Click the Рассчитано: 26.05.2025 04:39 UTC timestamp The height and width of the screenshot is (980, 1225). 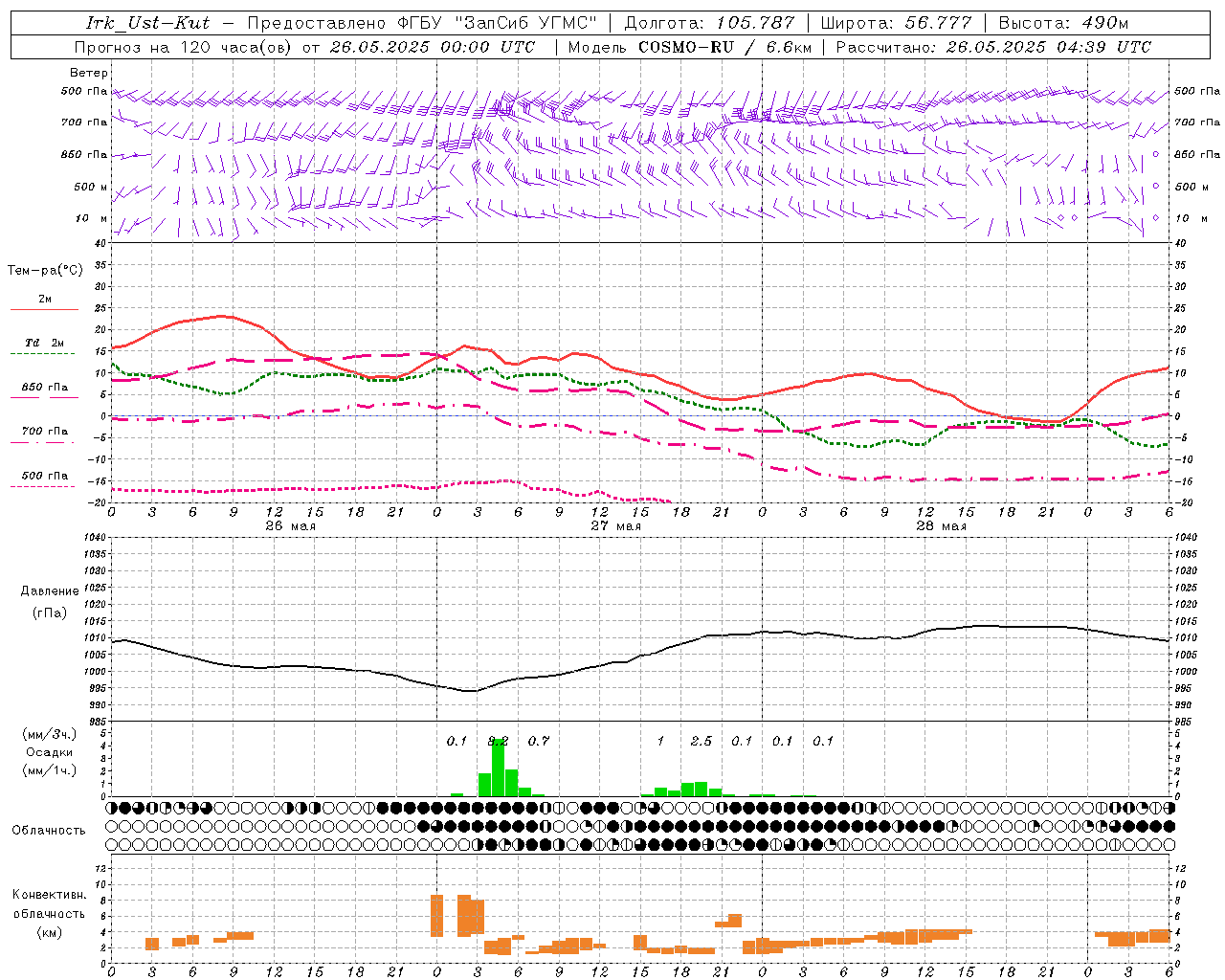(x=993, y=47)
